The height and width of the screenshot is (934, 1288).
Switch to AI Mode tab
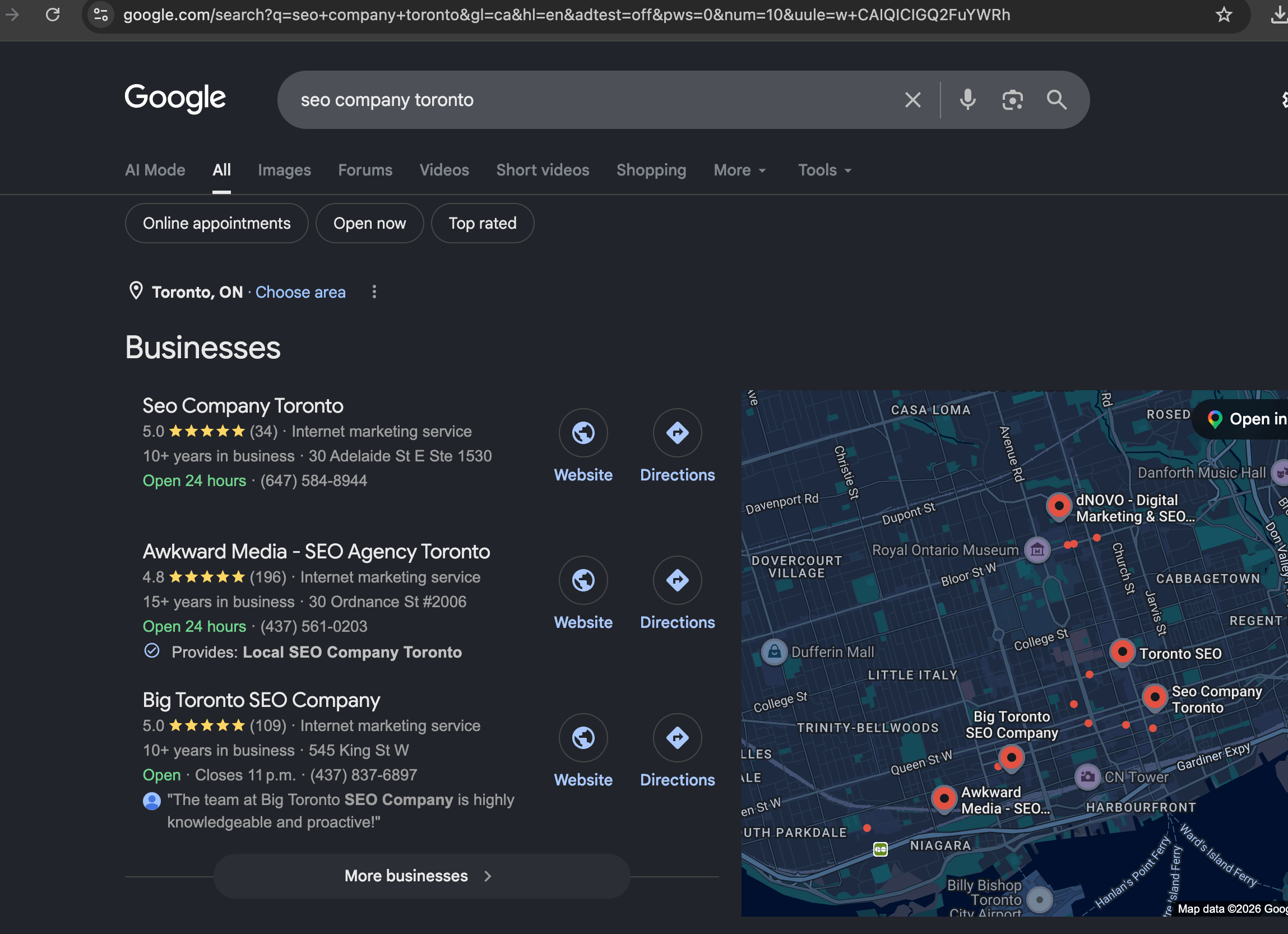click(155, 170)
